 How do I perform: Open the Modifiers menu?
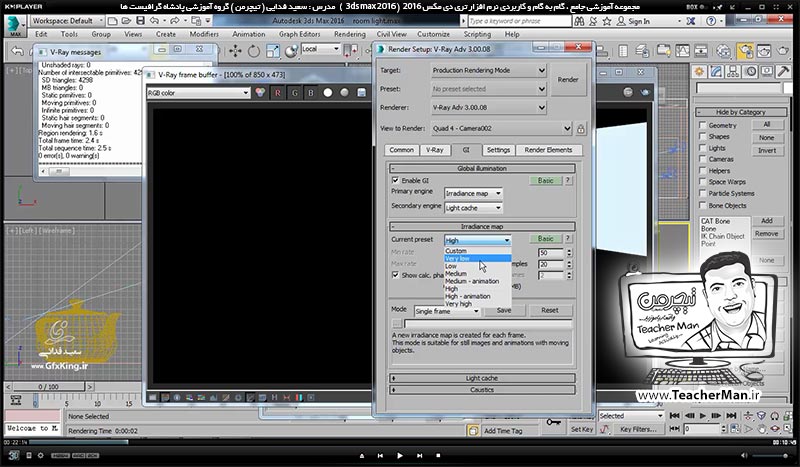[204, 34]
